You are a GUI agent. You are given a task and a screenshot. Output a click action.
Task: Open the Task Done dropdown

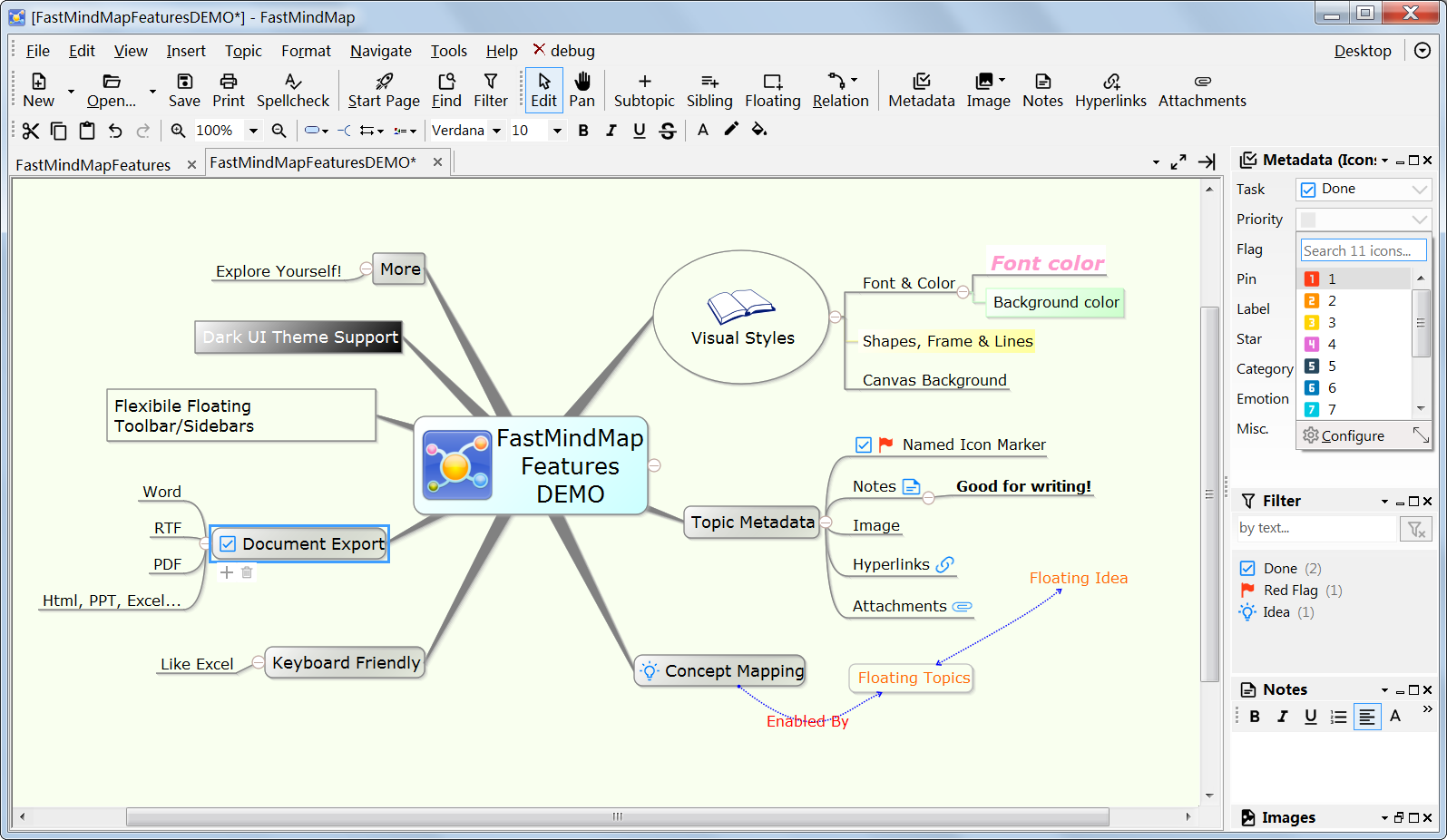(x=1364, y=190)
